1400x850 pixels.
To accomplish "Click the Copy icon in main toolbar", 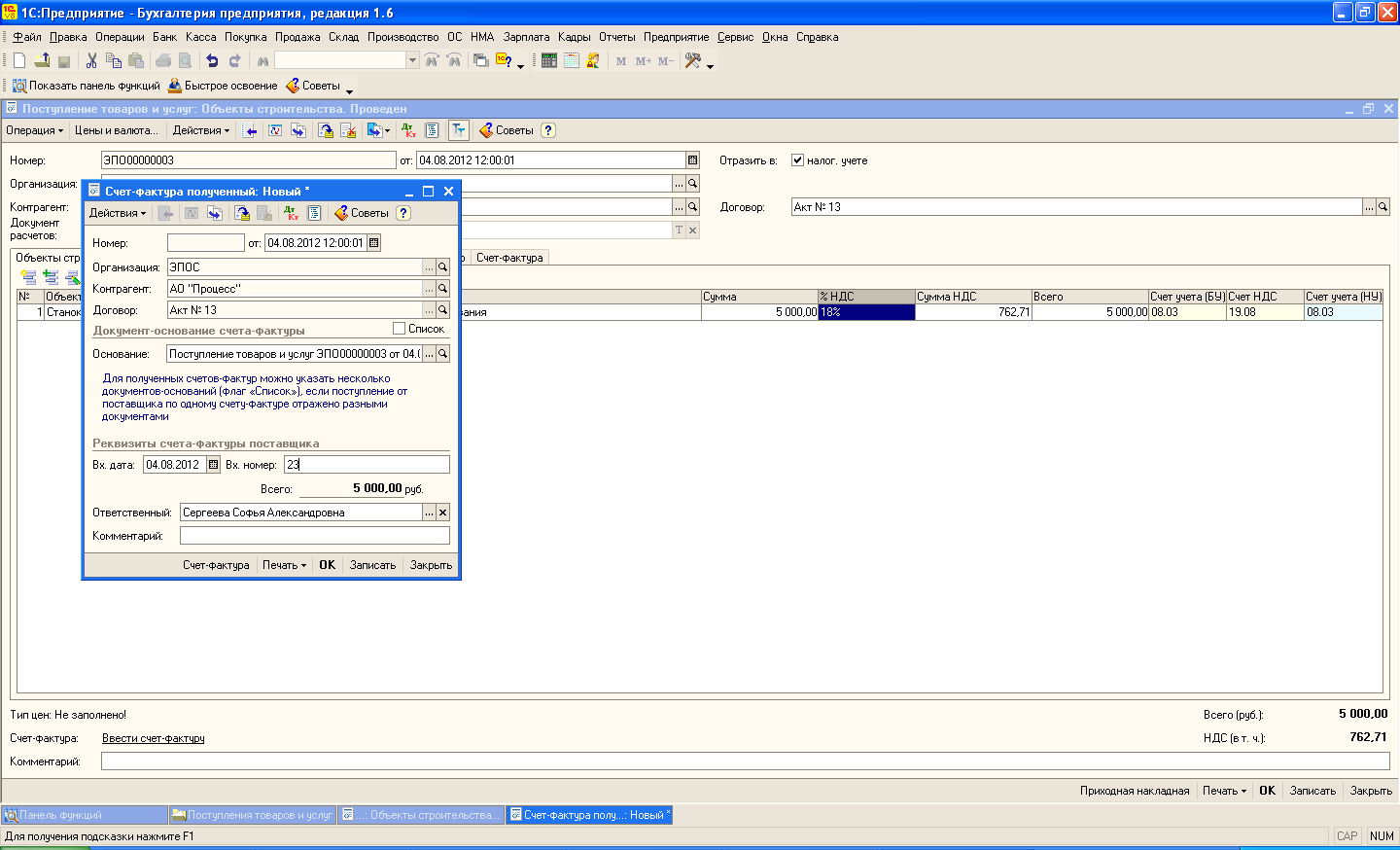I will pos(114,60).
